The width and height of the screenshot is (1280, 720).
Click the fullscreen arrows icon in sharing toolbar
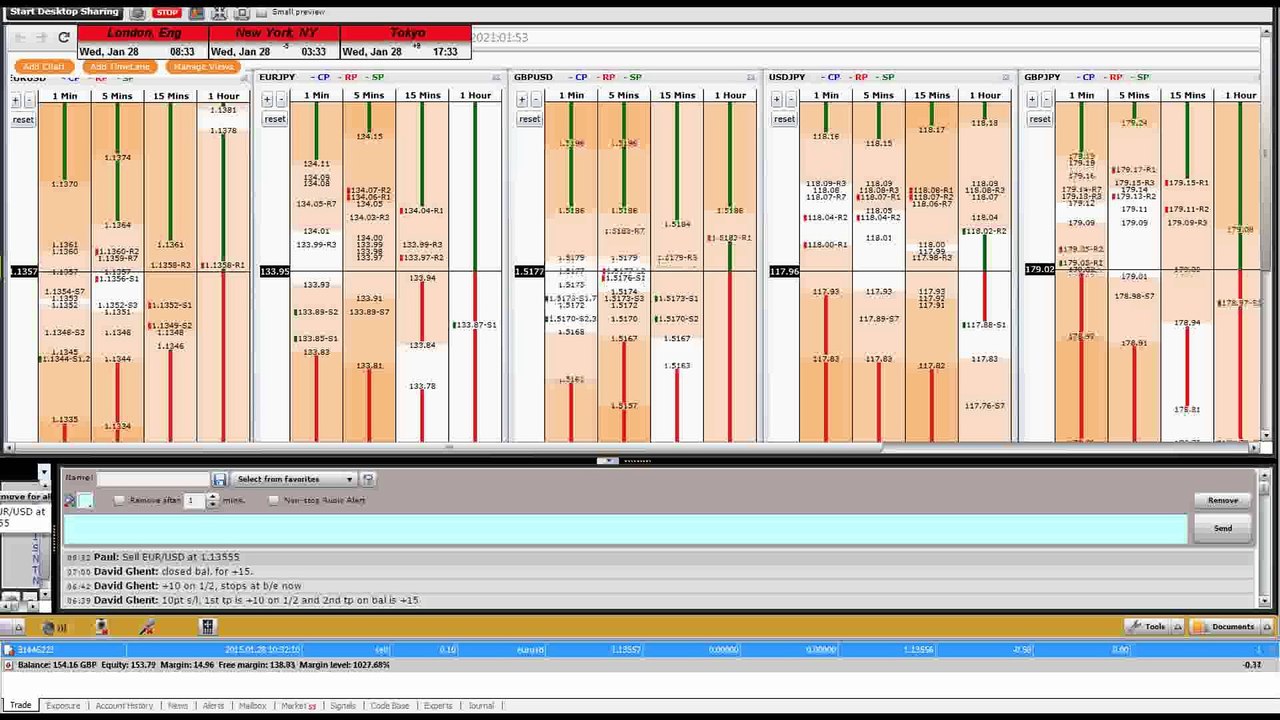pyautogui.click(x=219, y=13)
